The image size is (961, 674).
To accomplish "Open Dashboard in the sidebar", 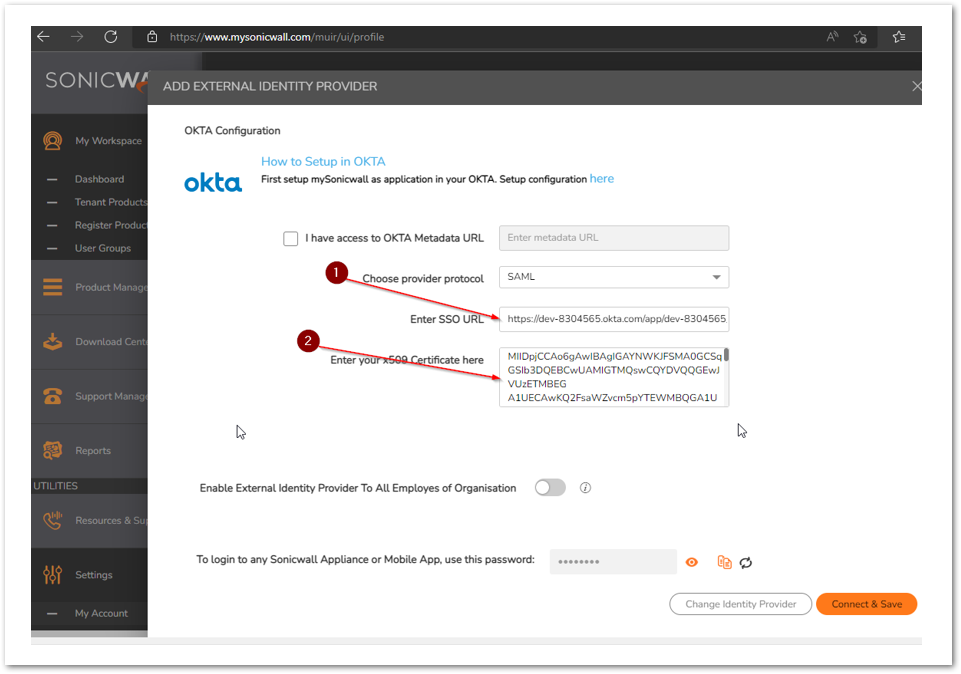I will pos(99,179).
